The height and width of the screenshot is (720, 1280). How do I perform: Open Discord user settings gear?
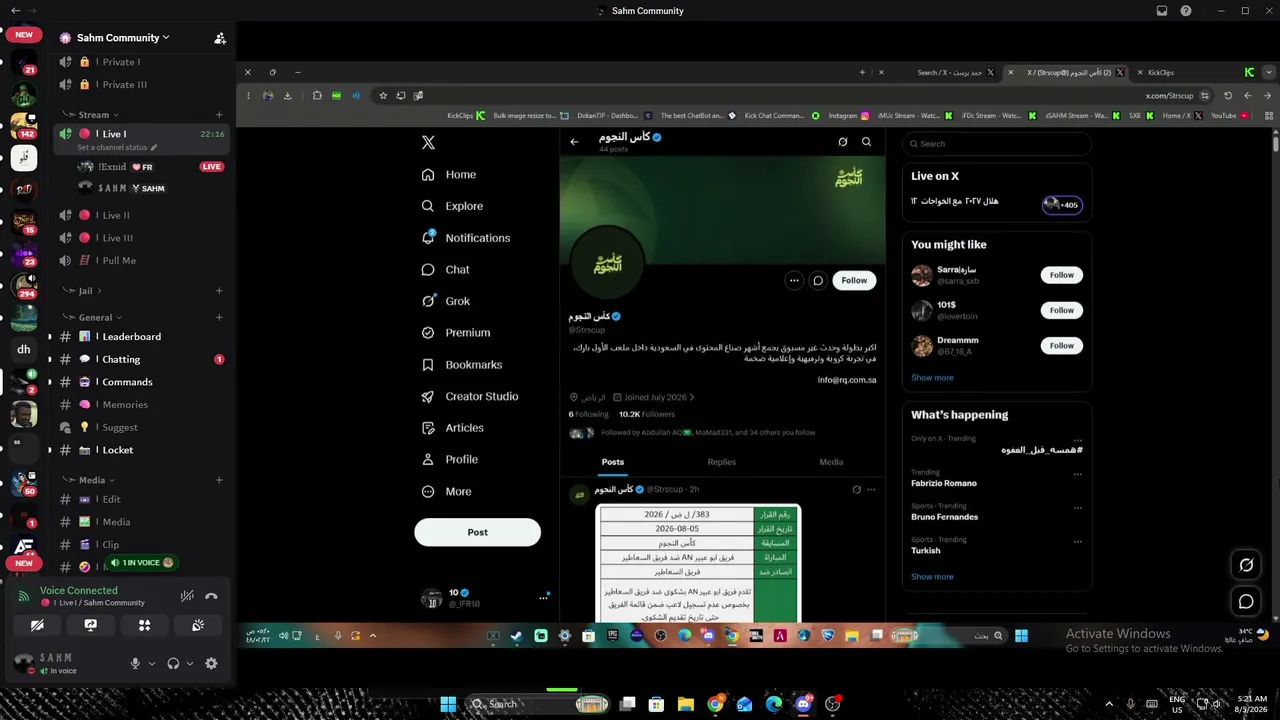point(211,663)
